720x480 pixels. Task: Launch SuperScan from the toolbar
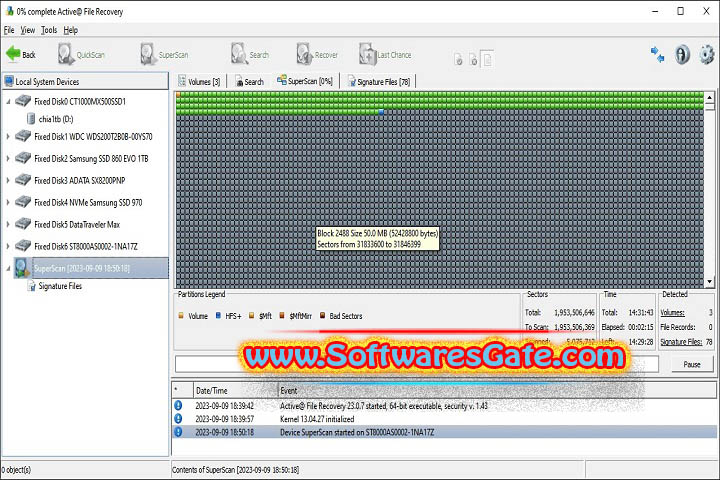(x=164, y=54)
